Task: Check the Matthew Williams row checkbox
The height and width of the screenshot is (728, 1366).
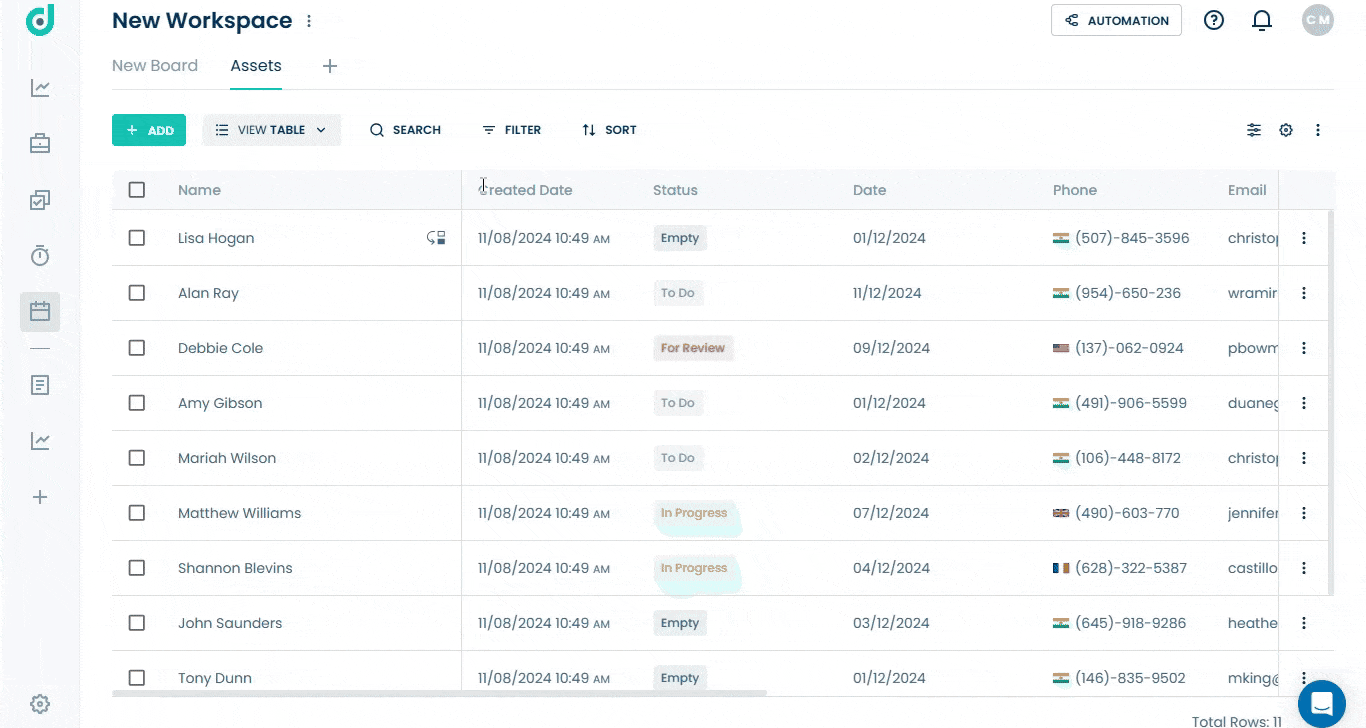Action: tap(137, 513)
